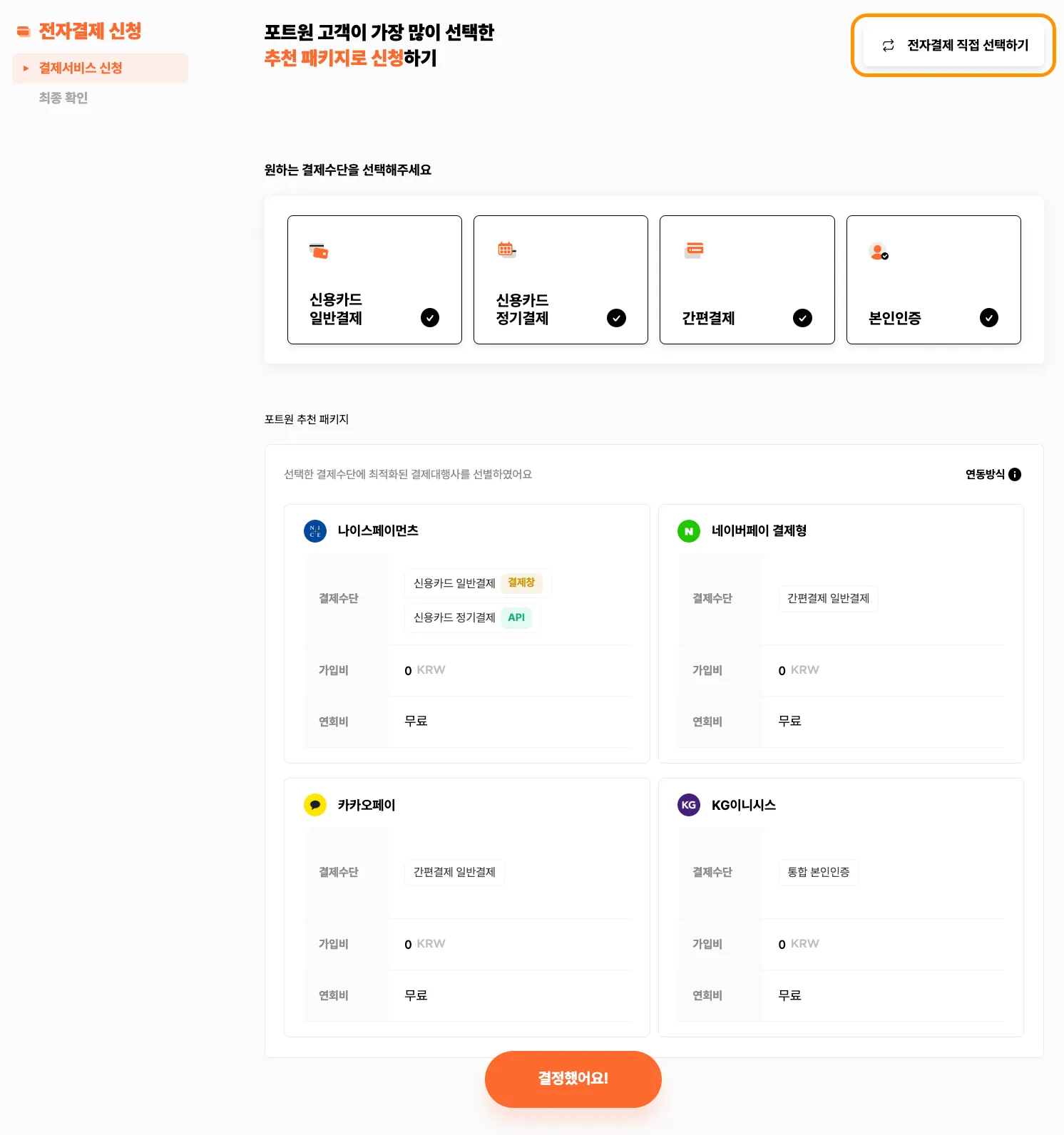This screenshot has width=1064, height=1135.
Task: Click the KG Inicis purple logo
Action: pos(689,805)
